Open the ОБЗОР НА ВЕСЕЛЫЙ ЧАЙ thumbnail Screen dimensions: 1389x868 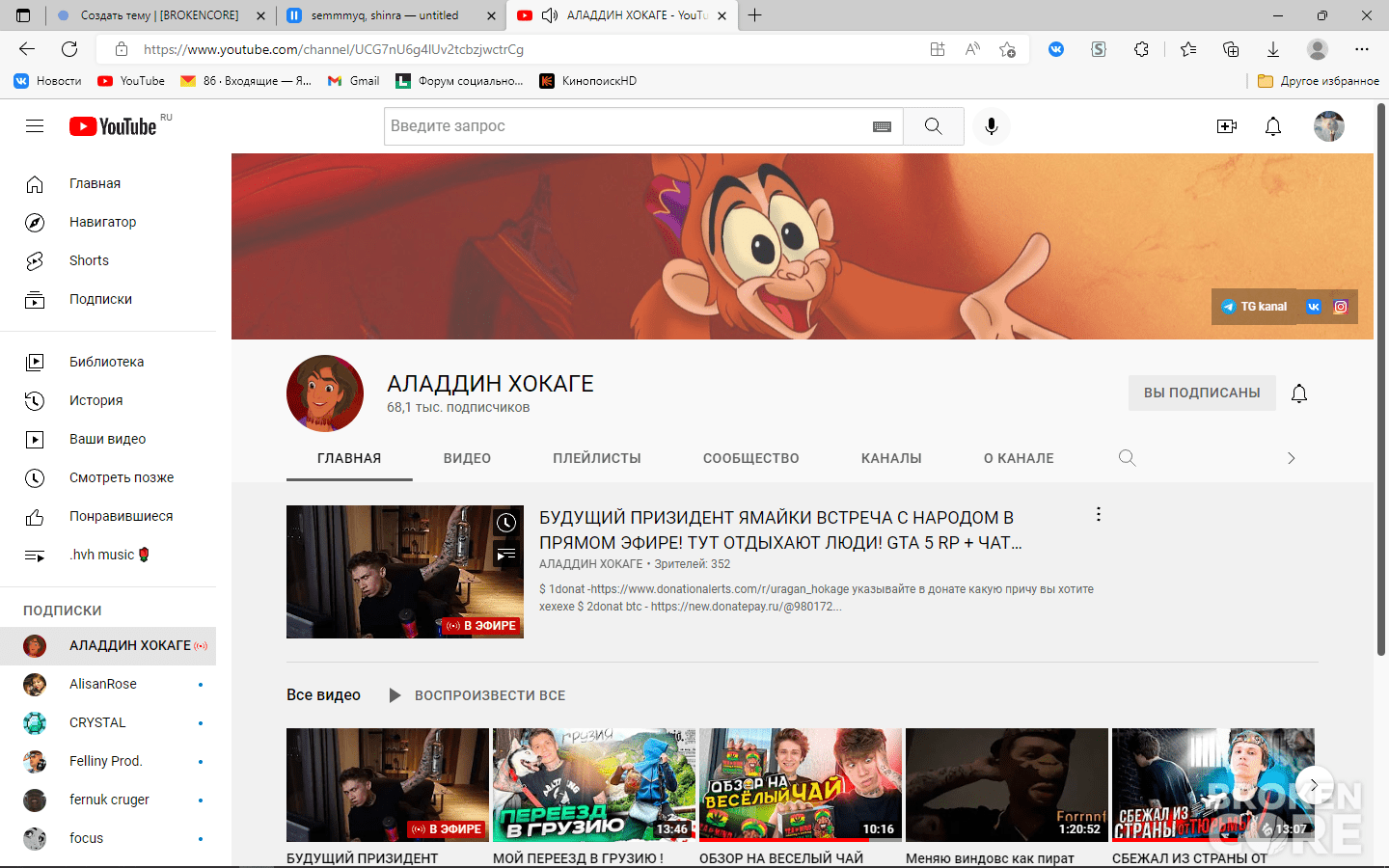pyautogui.click(x=801, y=785)
